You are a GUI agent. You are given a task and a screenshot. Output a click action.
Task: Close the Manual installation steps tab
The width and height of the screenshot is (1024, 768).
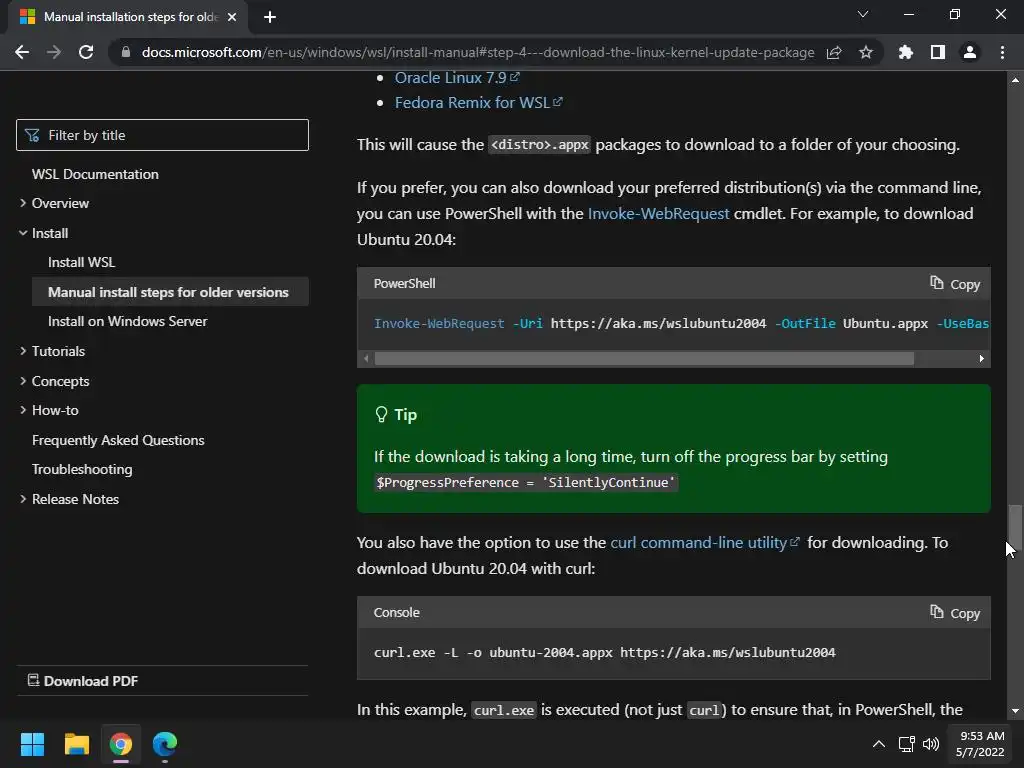click(232, 17)
